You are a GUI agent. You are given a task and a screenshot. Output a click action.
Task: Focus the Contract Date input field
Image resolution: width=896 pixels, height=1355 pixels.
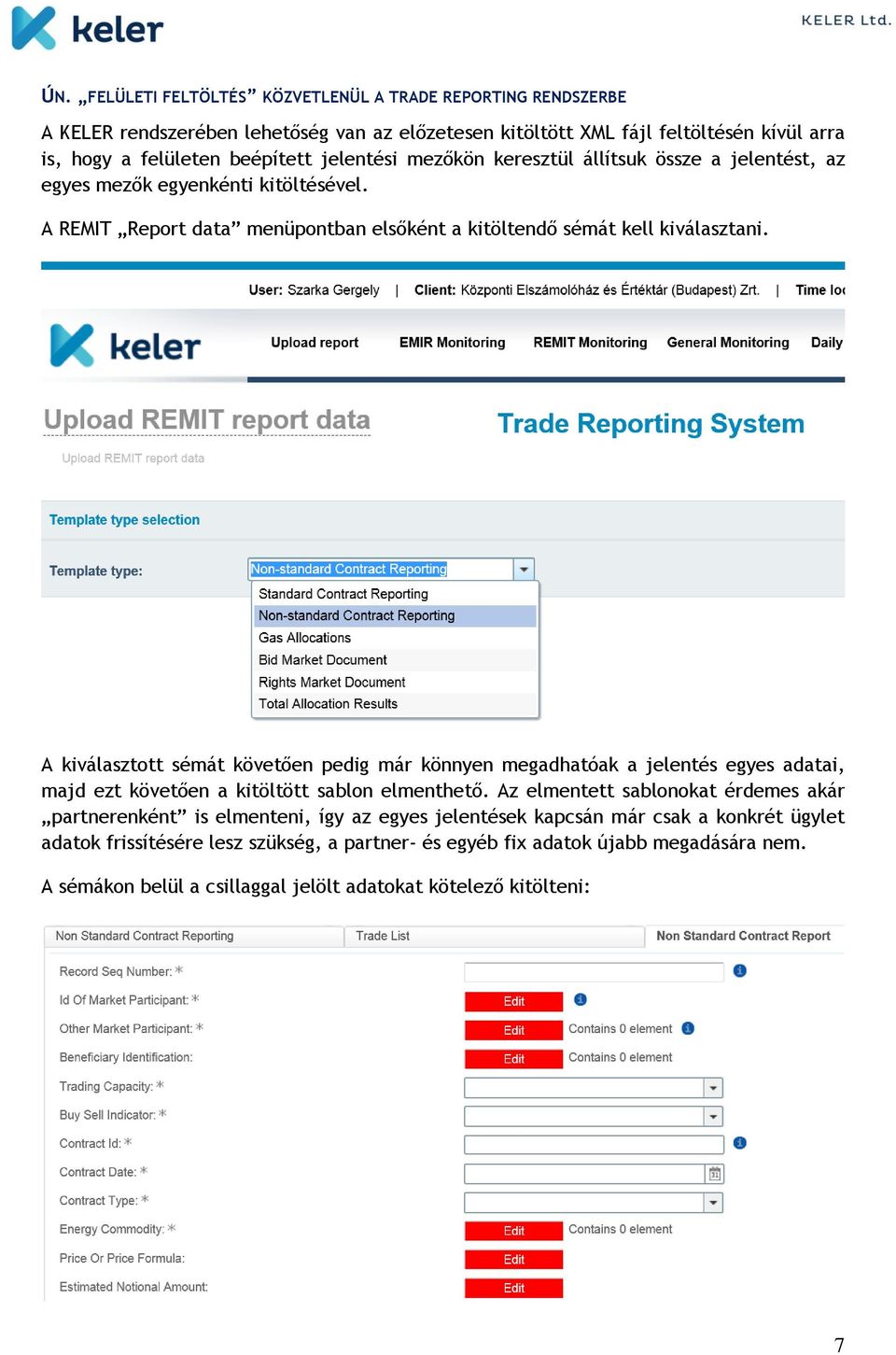tap(584, 1174)
